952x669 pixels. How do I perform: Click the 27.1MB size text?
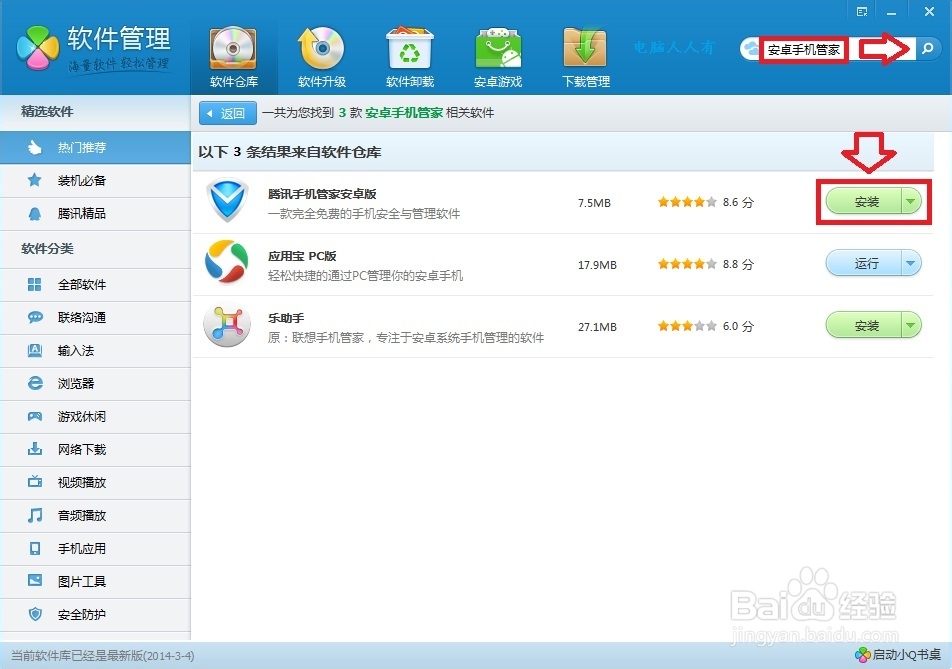tap(597, 327)
